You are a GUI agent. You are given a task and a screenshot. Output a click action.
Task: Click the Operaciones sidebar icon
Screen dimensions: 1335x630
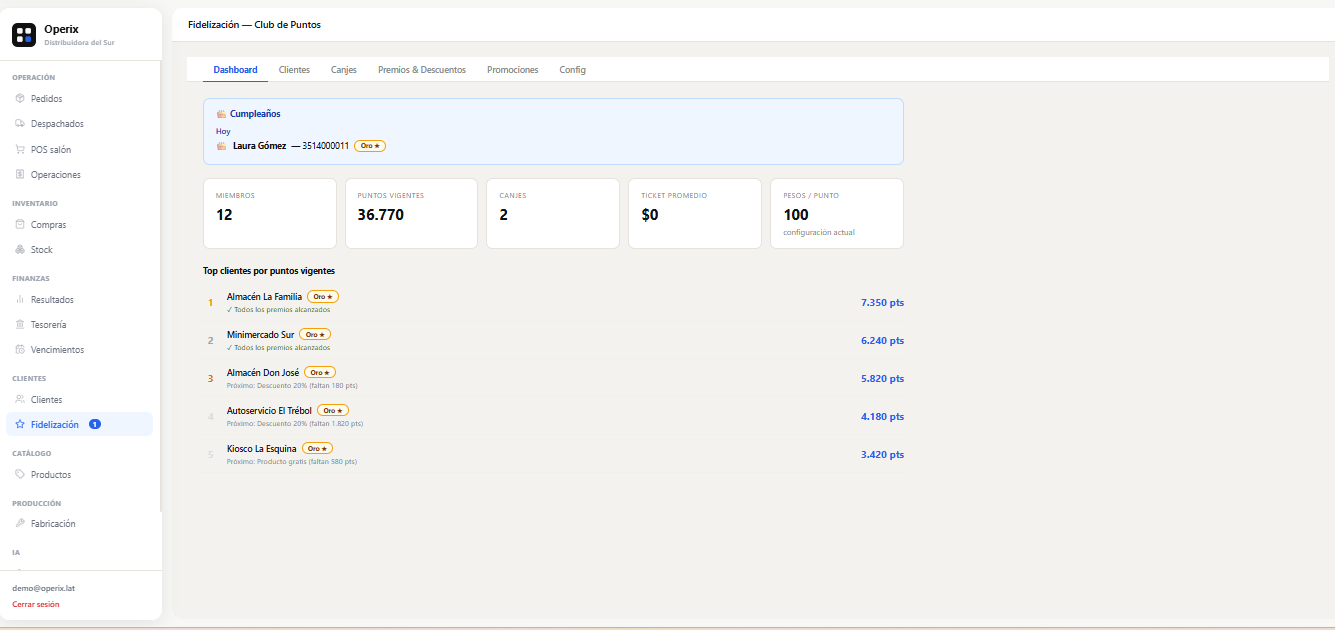point(20,174)
